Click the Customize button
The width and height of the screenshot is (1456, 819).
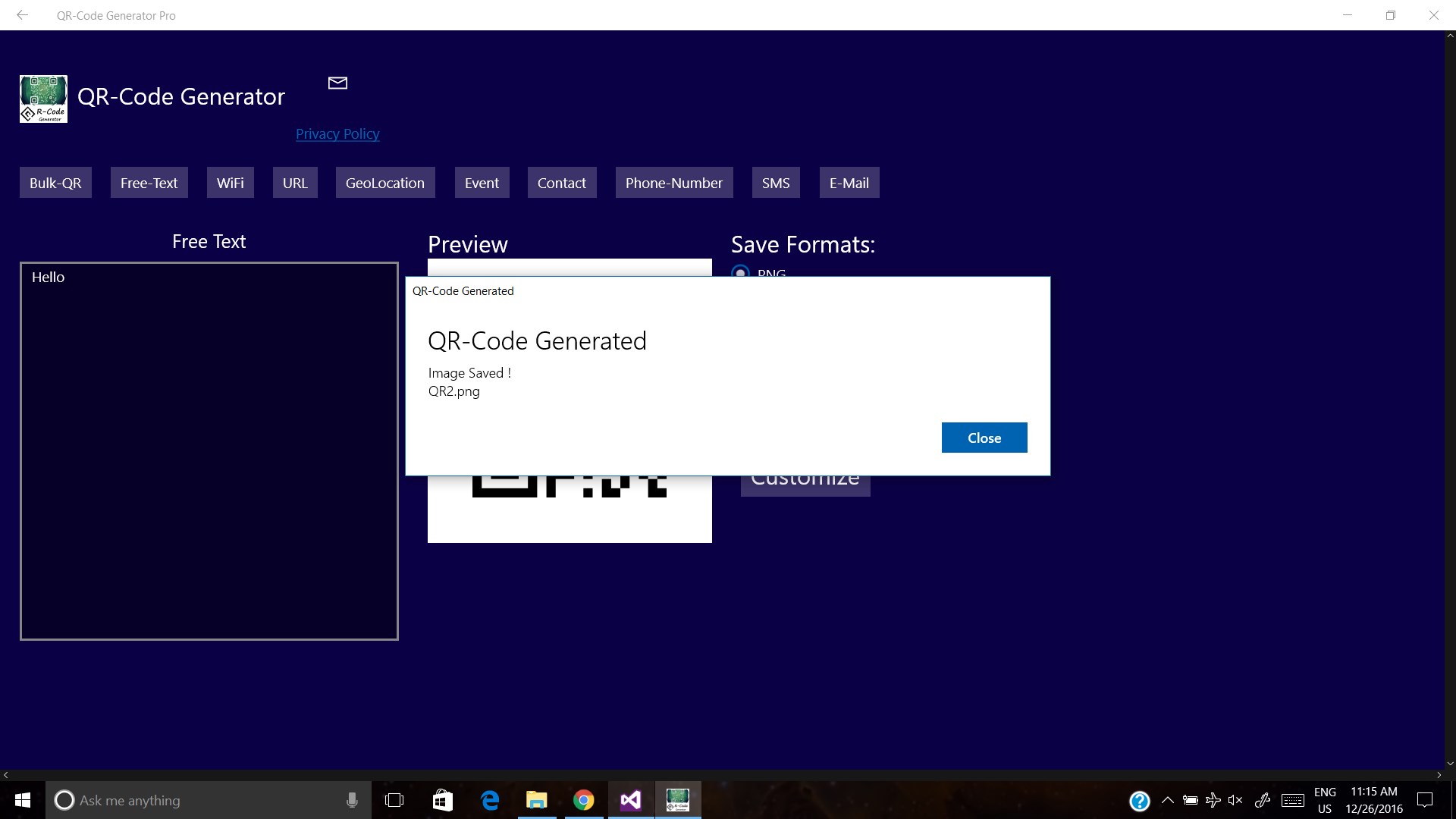pos(805,485)
